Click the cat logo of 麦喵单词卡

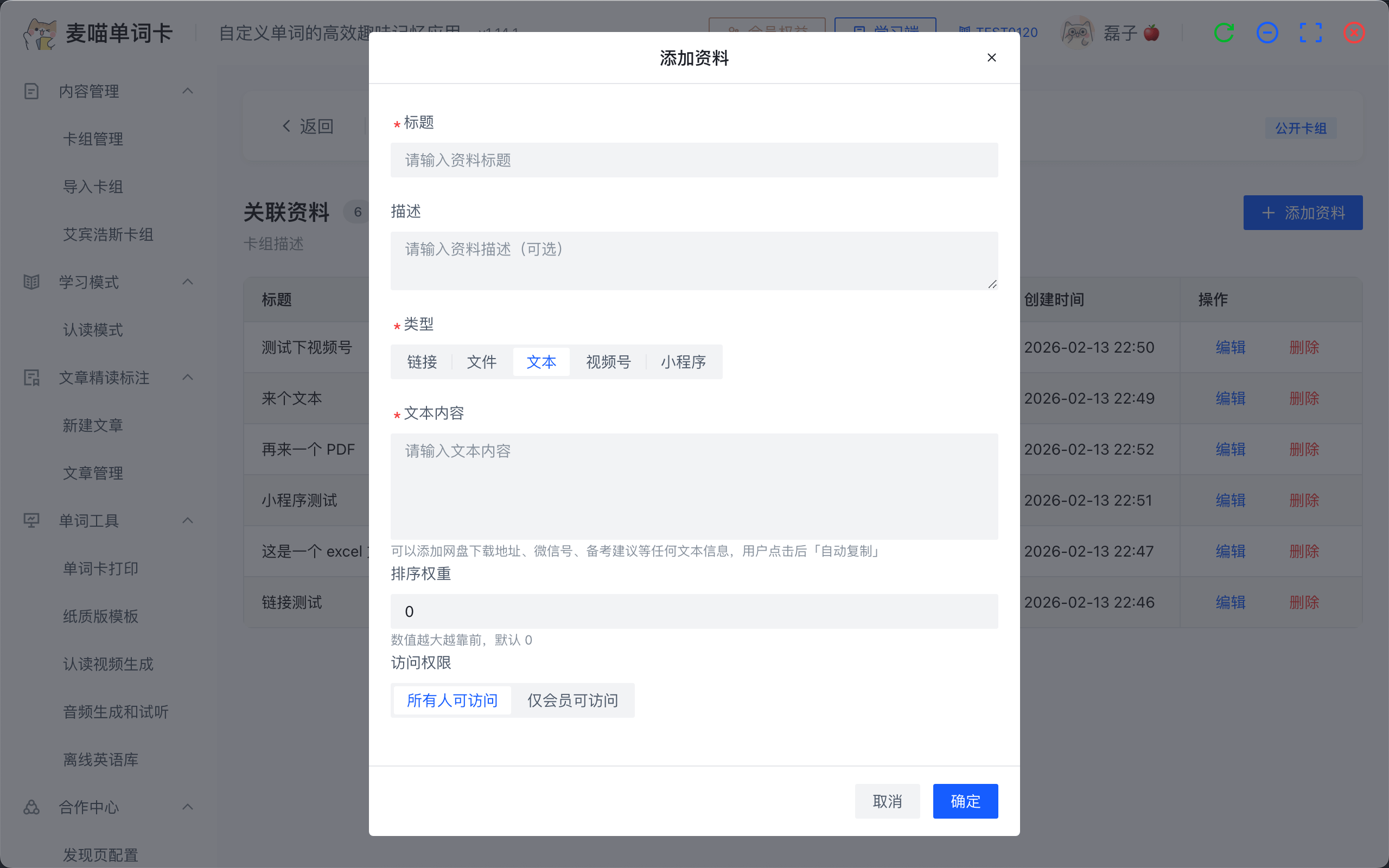[x=39, y=33]
